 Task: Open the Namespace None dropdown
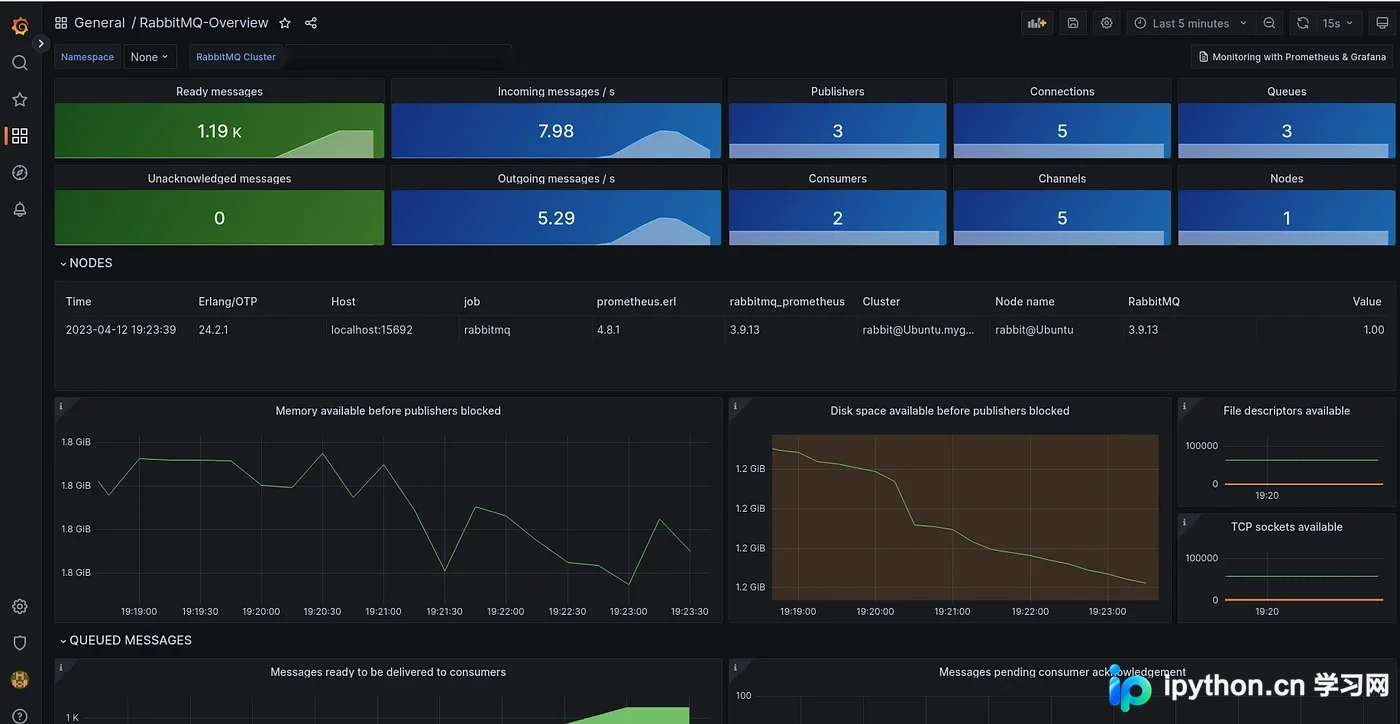tap(150, 57)
